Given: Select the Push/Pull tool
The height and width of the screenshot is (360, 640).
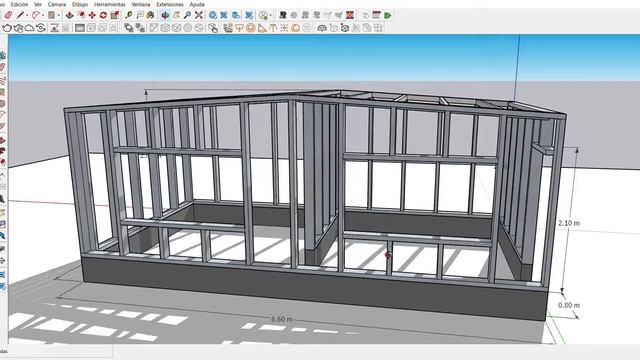Looking at the screenshot, I should point(70,16).
